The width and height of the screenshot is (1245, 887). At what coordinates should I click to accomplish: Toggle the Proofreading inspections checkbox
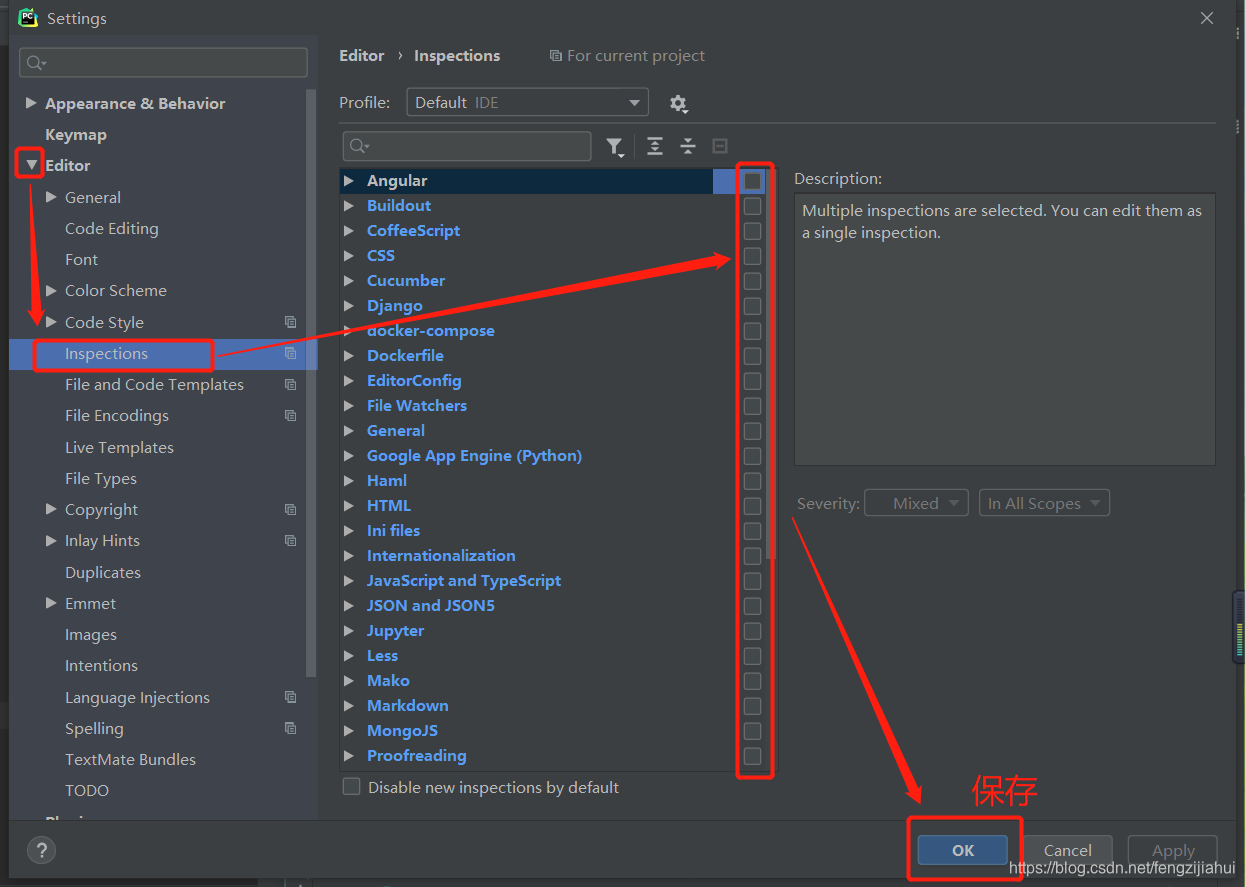(x=753, y=756)
